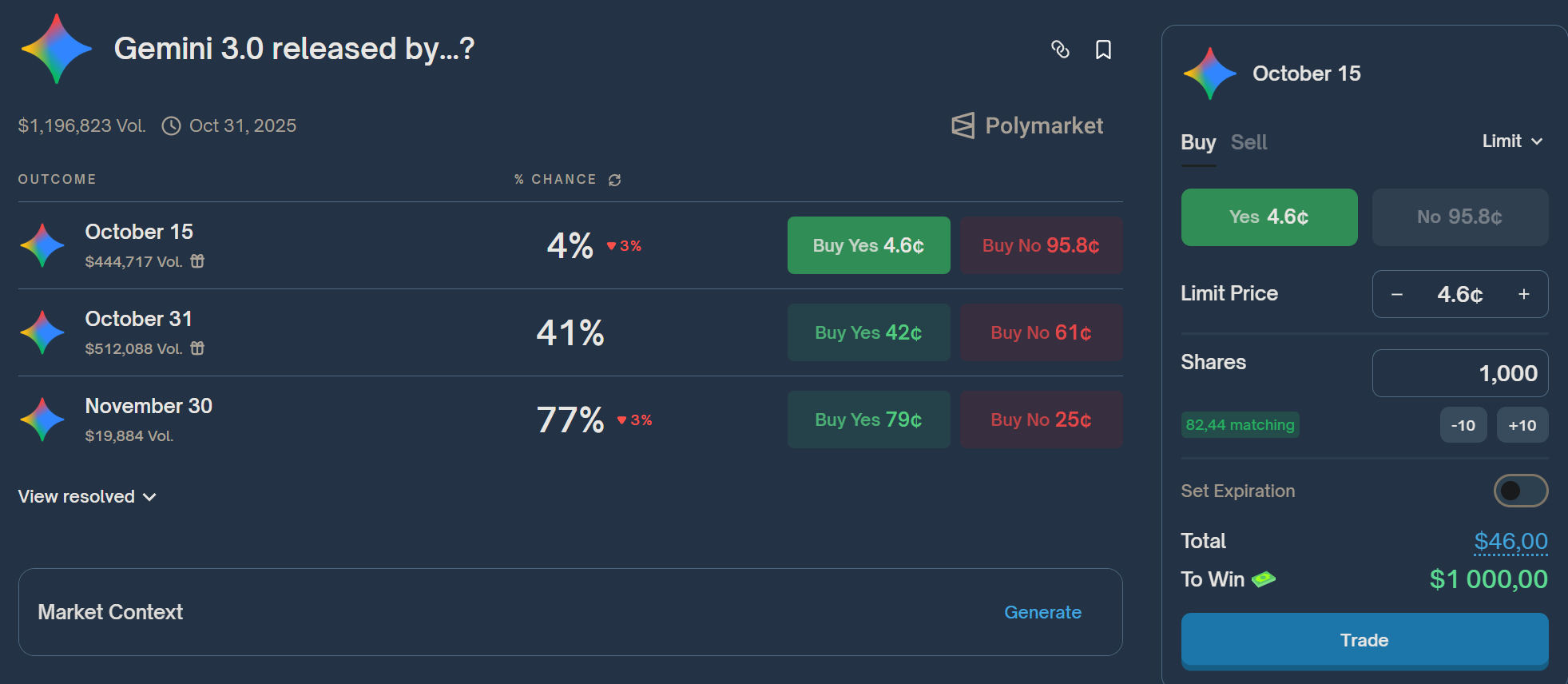Expand the View resolved section
Viewport: 1568px width, 684px height.
click(87, 497)
